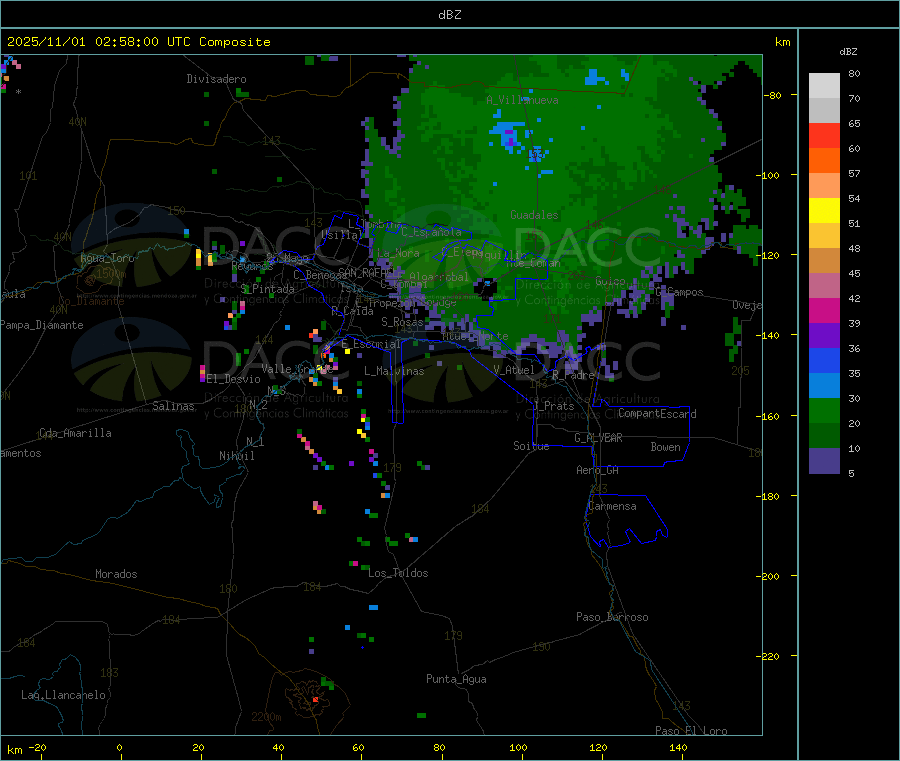This screenshot has height=761, width=900.
Task: Select the magenta swatch in the dBZ scale
Action: click(824, 310)
